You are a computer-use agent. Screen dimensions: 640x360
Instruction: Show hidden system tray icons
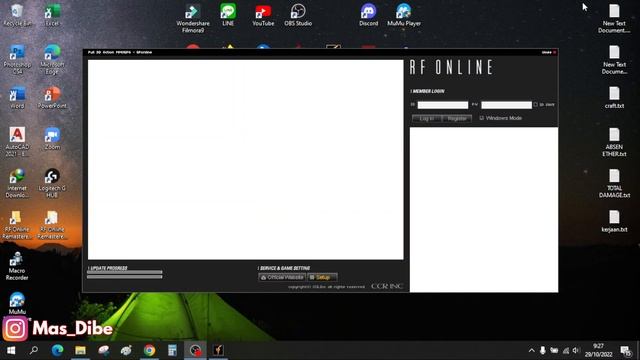(531, 350)
